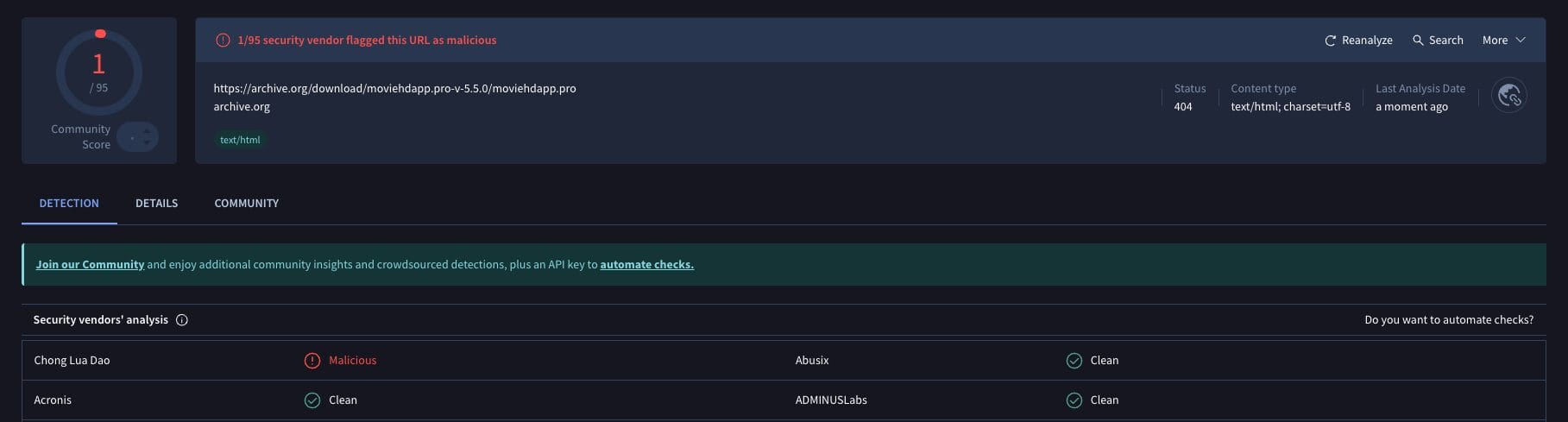Click the text/html tag chip

coord(240,140)
